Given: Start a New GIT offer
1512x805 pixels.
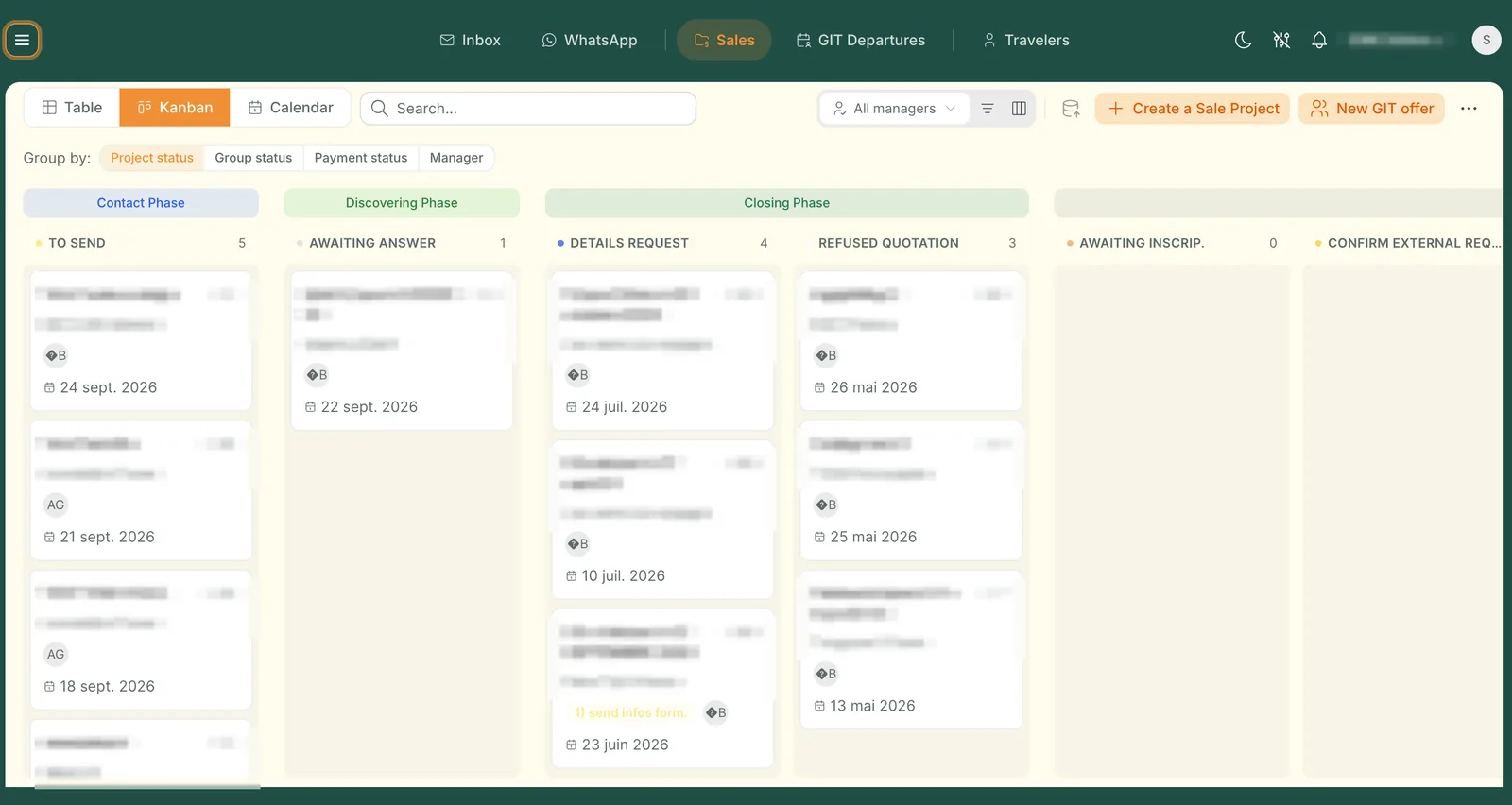Looking at the screenshot, I should pyautogui.click(x=1372, y=109).
